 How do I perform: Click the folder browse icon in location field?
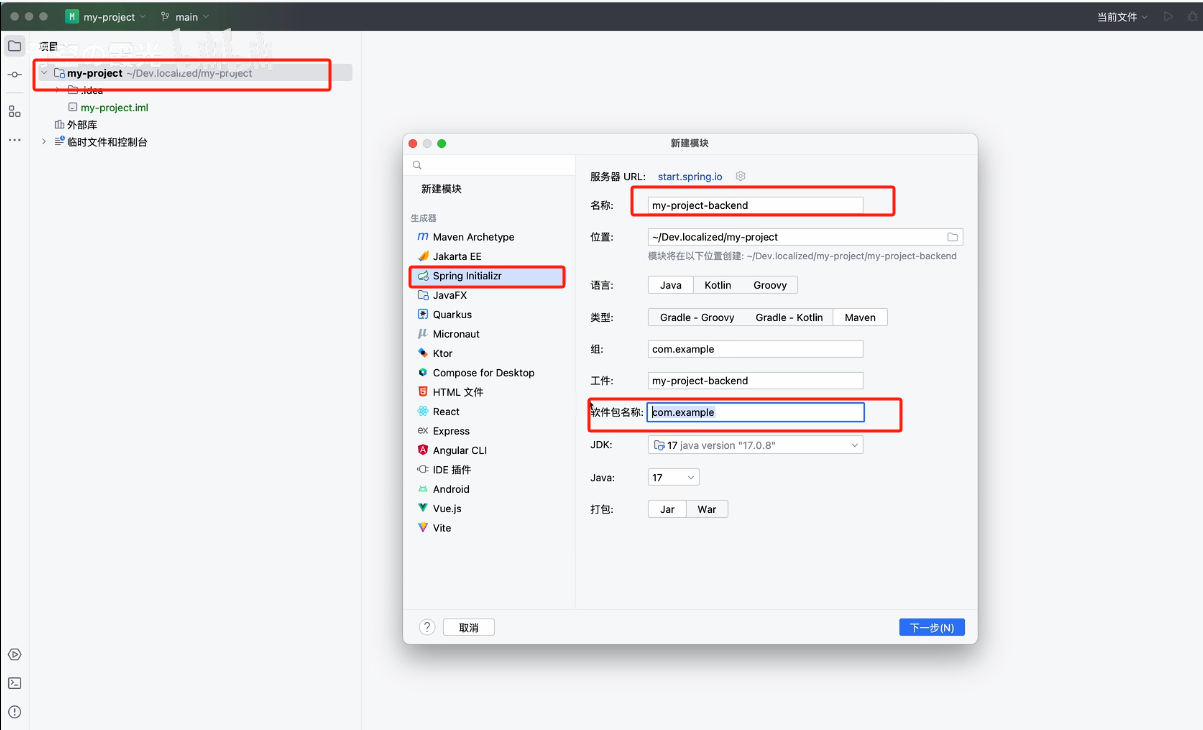point(953,237)
